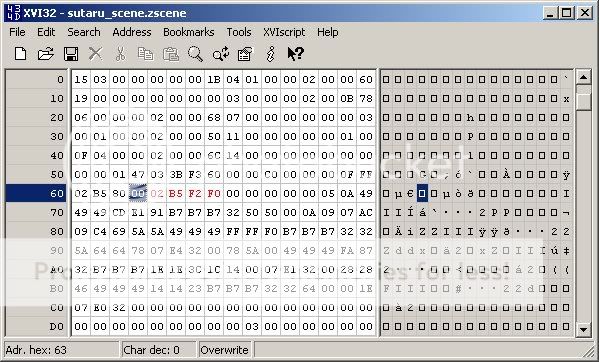Click the scrollbar up arrow
Viewport: 599px width, 362px height.
[583, 77]
